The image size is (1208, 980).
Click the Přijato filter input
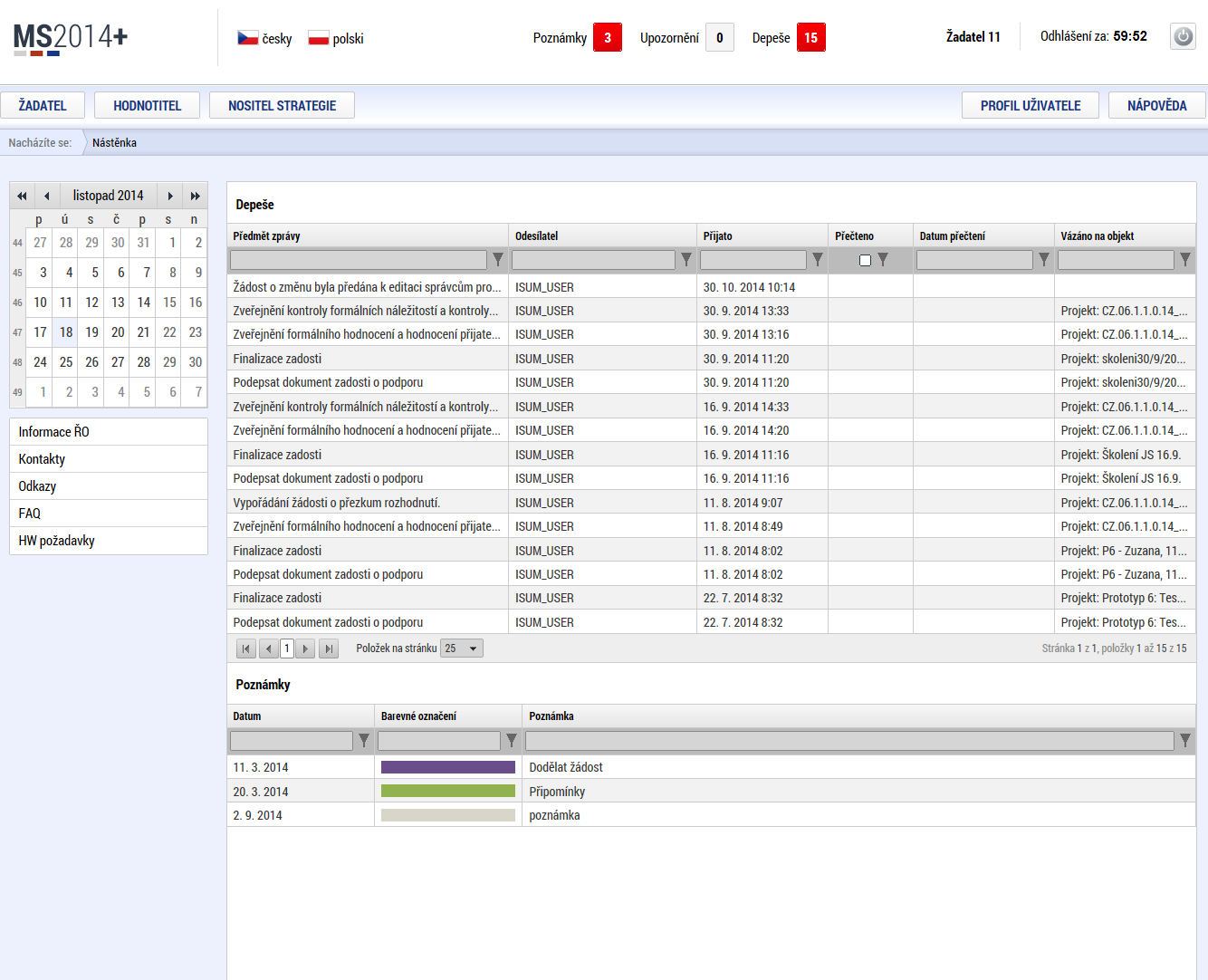coord(753,260)
